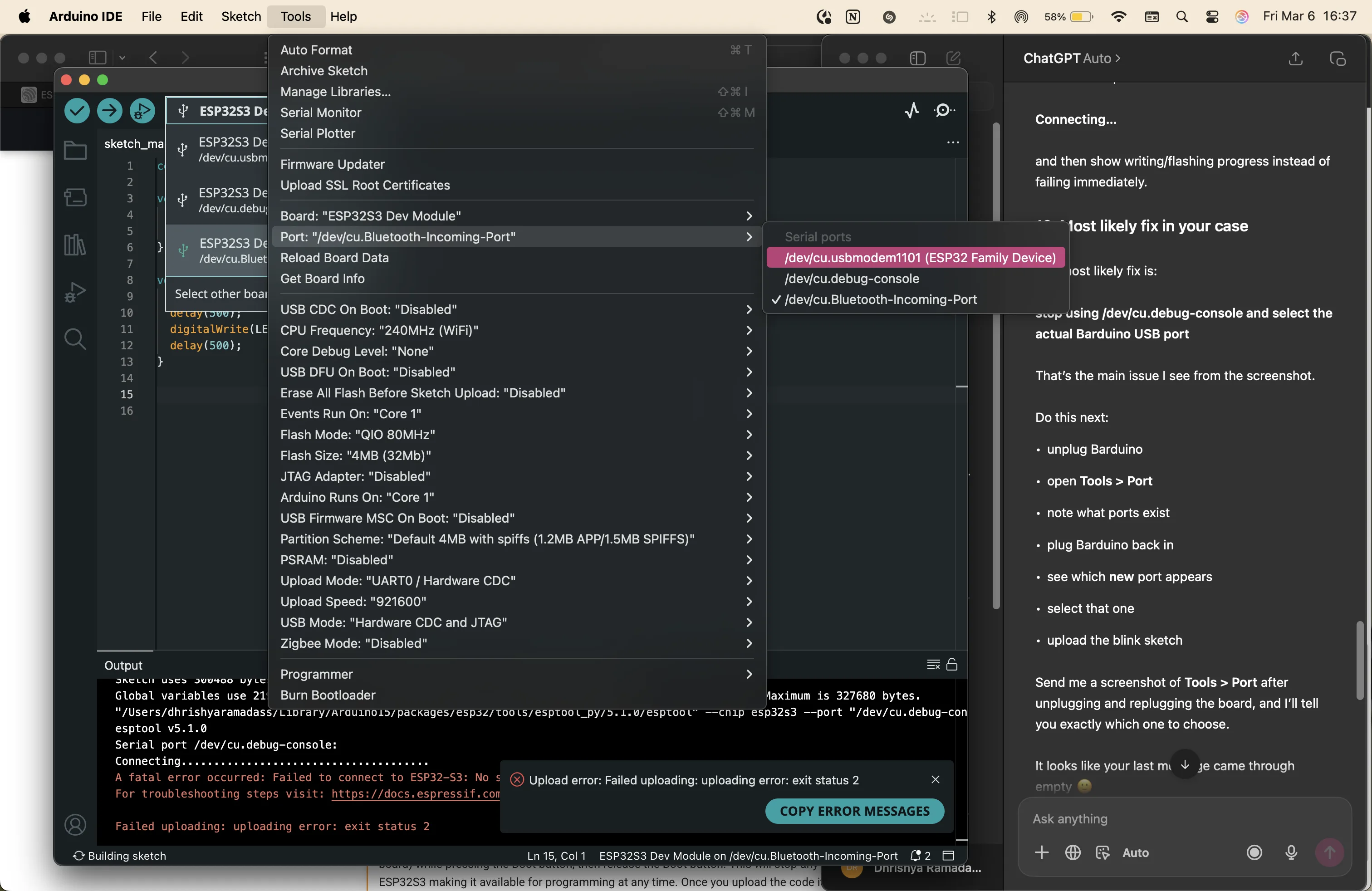Screen dimensions: 1372x891
Task: Select /dev/cu.usbmodem1101 serial port
Action: pos(920,258)
